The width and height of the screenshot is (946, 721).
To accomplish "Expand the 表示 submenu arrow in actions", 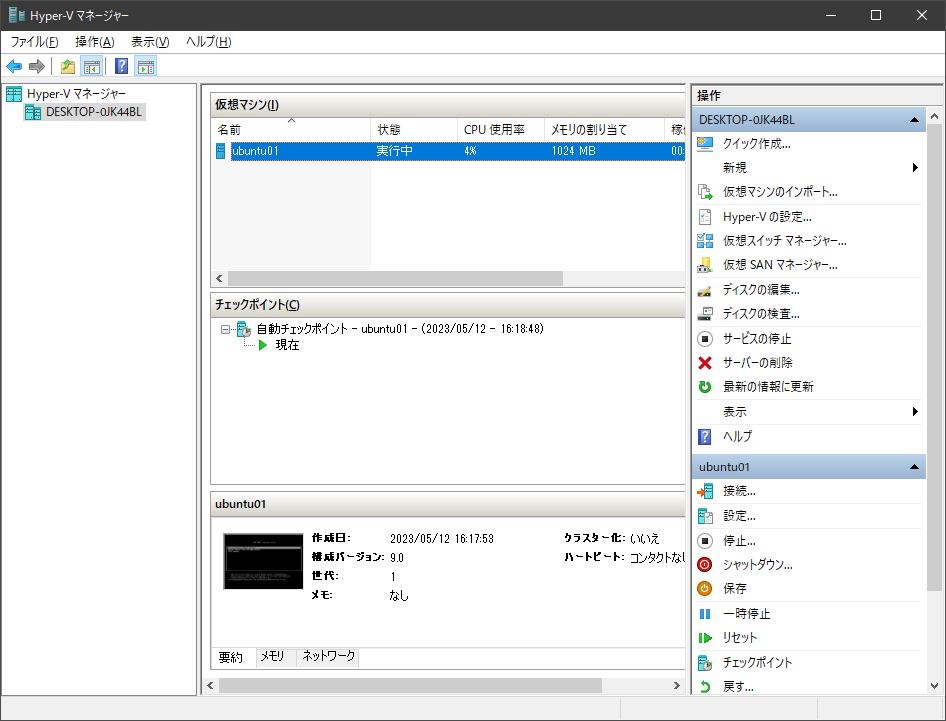I will tap(915, 411).
